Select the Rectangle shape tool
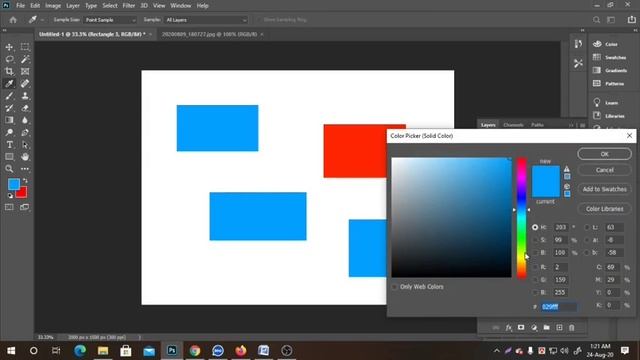This screenshot has width=640, height=360. pos(9,157)
